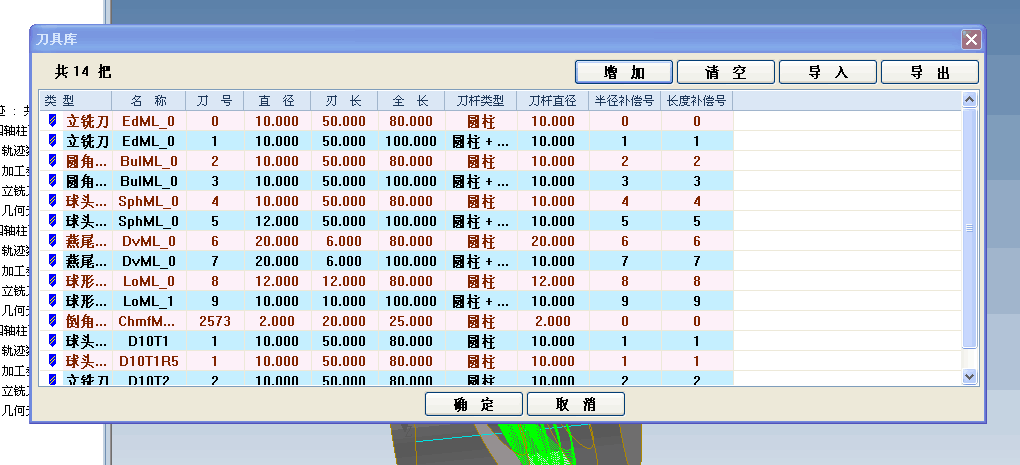The width and height of the screenshot is (1020, 465).
Task: Cancel the dialog with 取消
Action: (x=576, y=404)
